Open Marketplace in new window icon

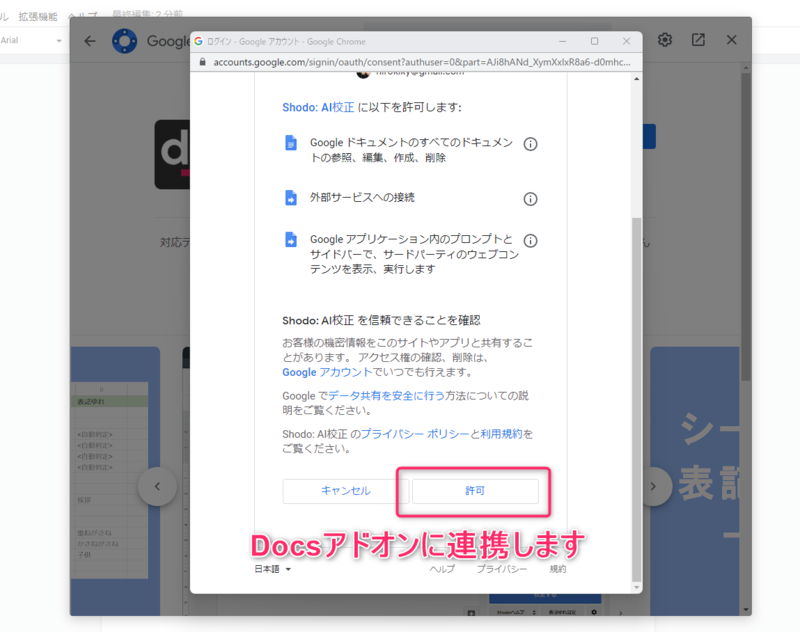tap(698, 40)
